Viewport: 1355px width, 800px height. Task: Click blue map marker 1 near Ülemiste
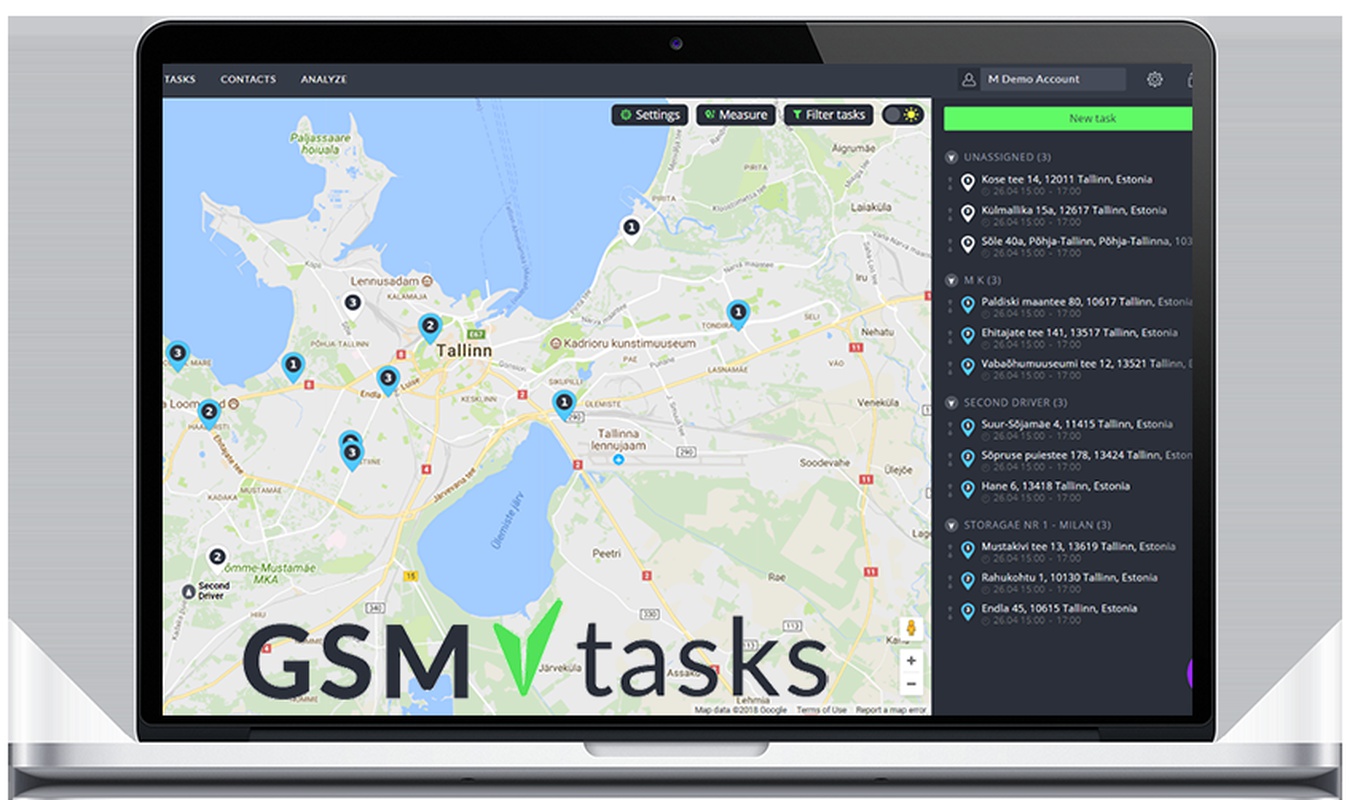pos(563,405)
